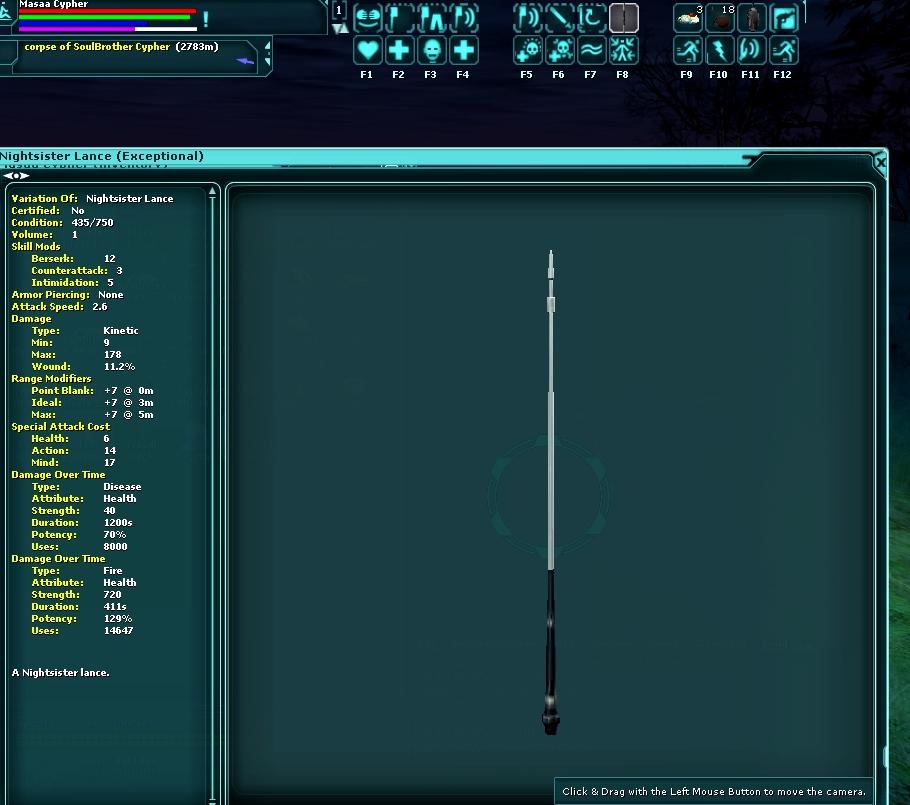
Task: Click the Nightsister Lance (Exceptional) title bar
Action: 371,156
